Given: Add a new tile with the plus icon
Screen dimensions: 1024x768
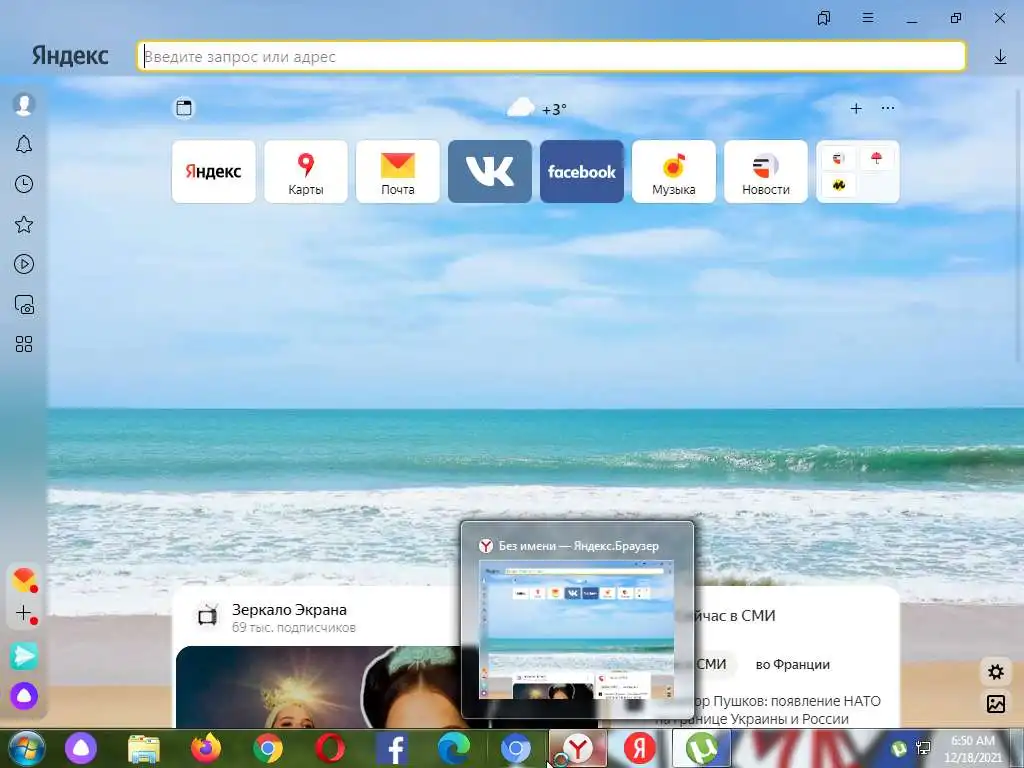Looking at the screenshot, I should click(856, 108).
